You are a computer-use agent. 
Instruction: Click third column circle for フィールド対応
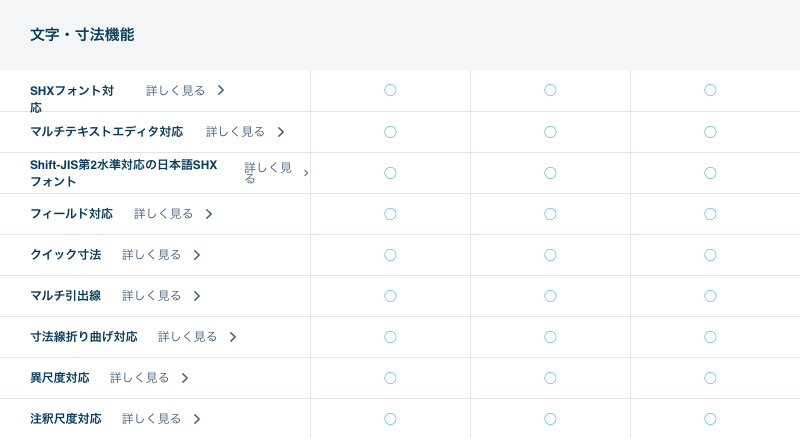(710, 214)
